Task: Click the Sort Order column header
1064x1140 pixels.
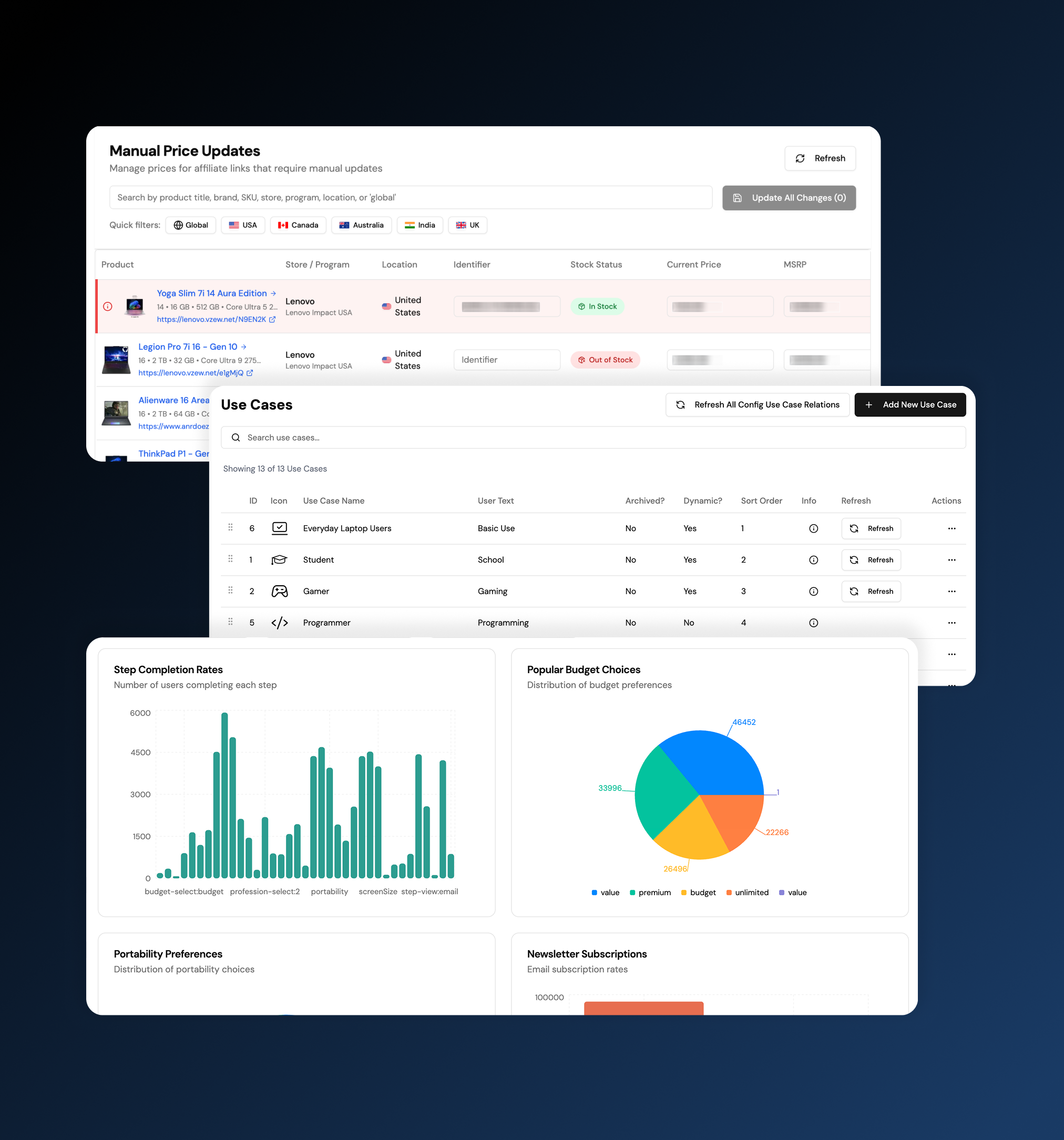Action: [761, 501]
